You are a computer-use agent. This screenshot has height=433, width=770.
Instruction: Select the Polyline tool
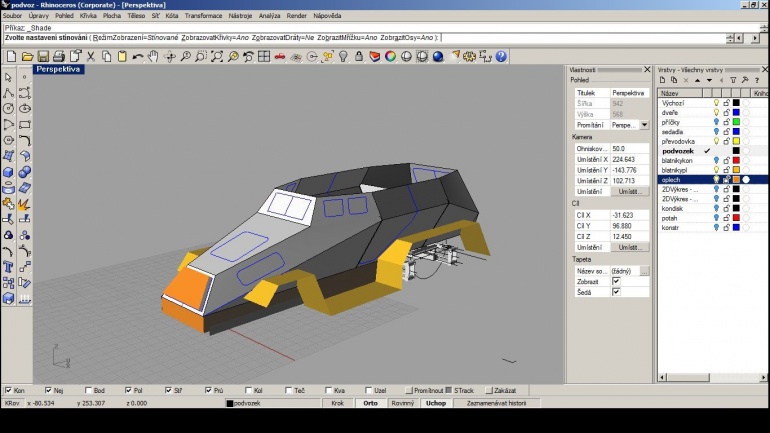coord(8,93)
